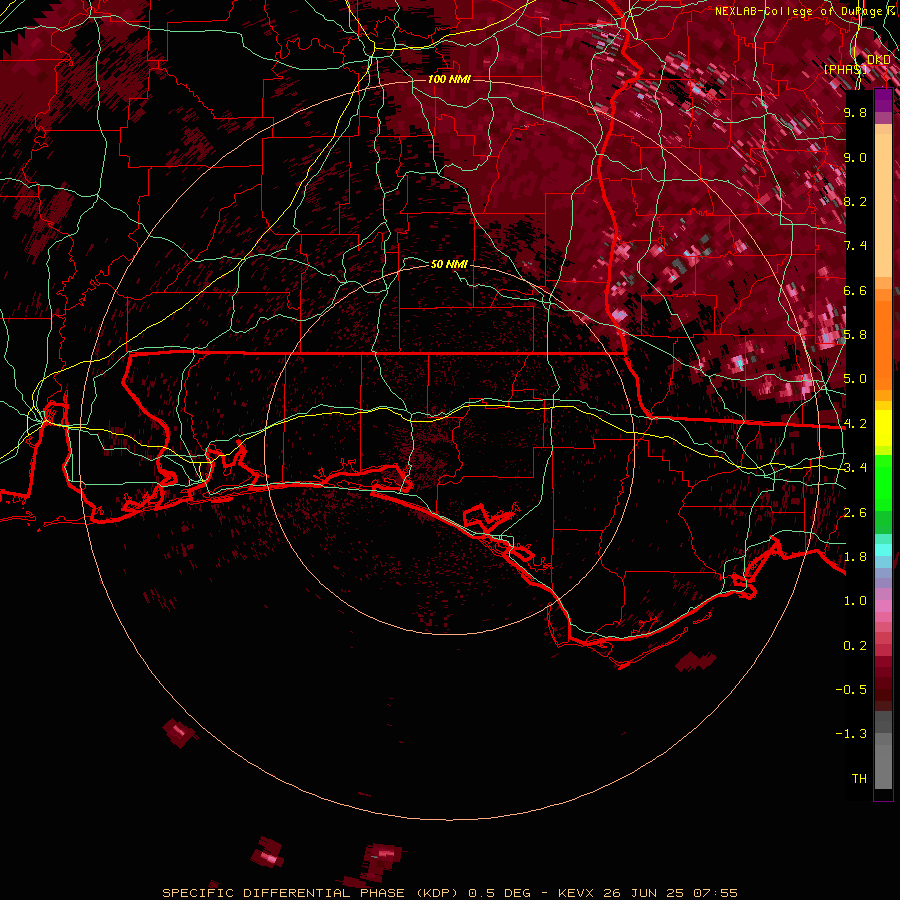Image resolution: width=900 pixels, height=900 pixels.
Task: Click the TH threshold label on legend
Action: click(859, 779)
